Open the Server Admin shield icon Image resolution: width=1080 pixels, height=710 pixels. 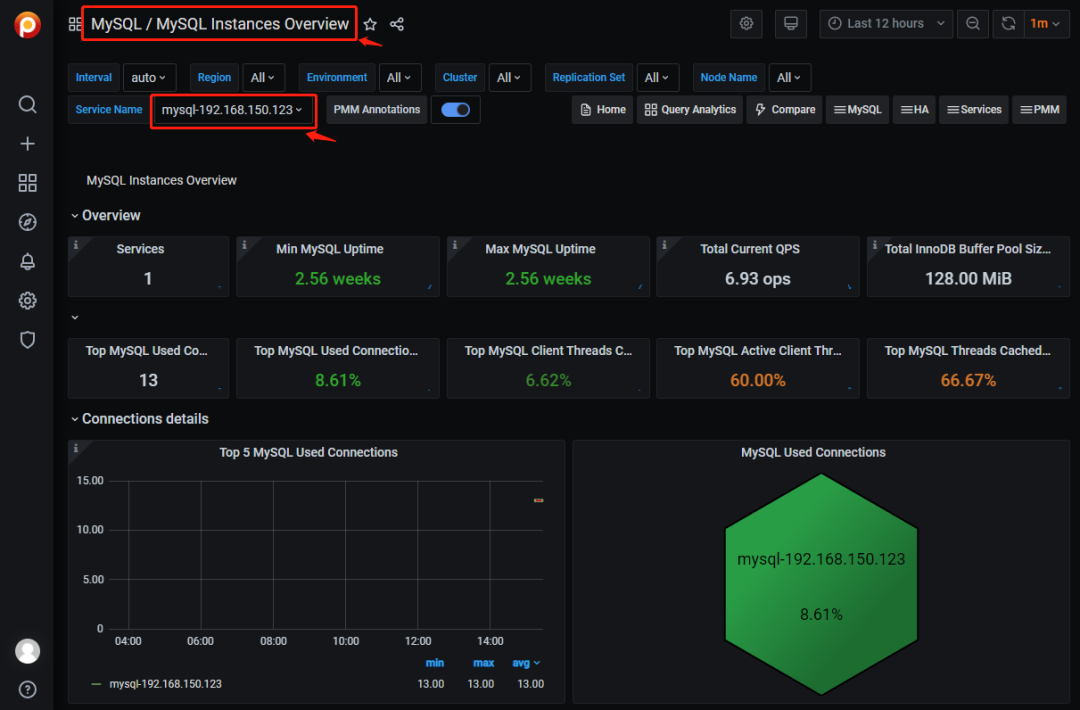(28, 340)
